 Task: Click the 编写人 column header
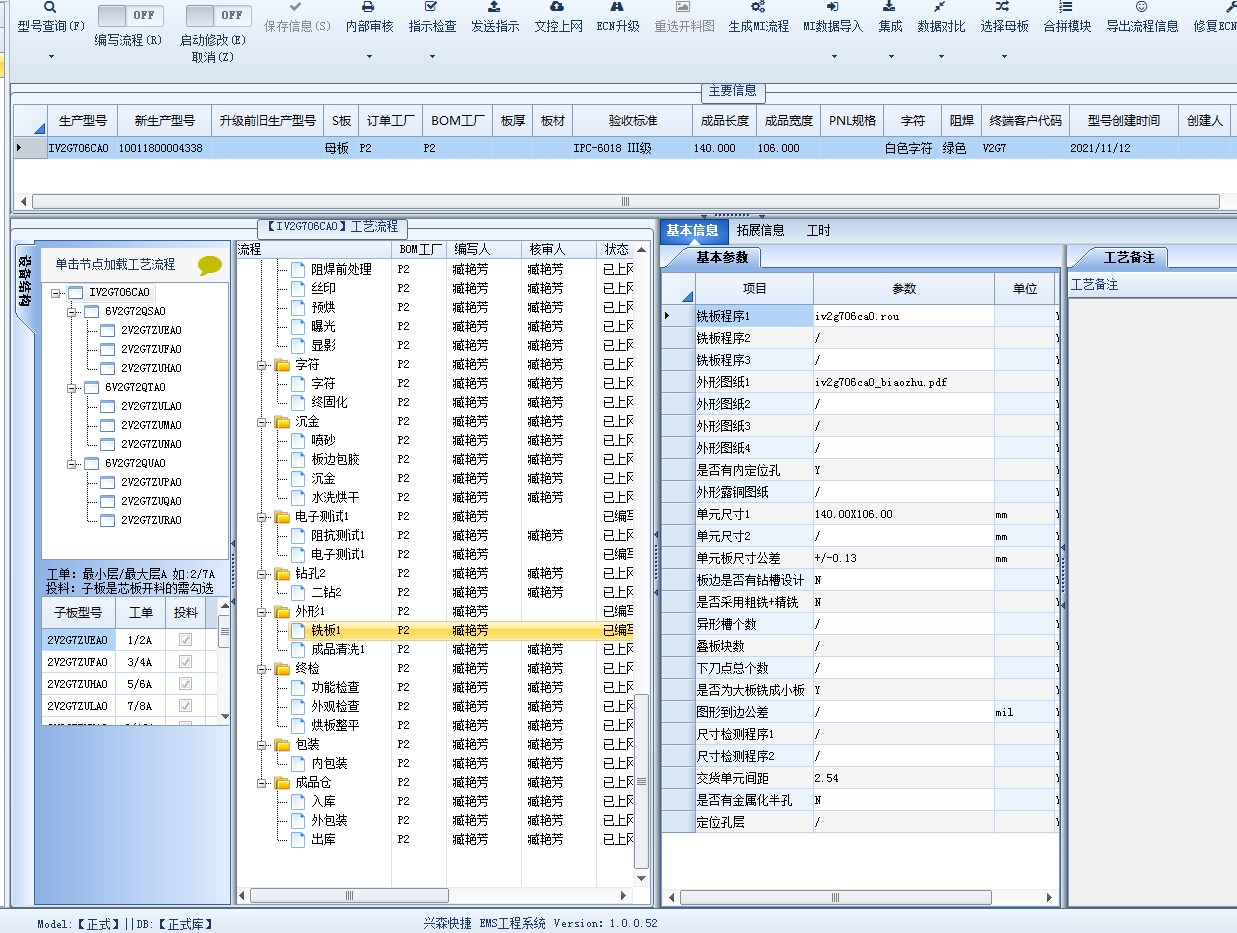tap(484, 249)
